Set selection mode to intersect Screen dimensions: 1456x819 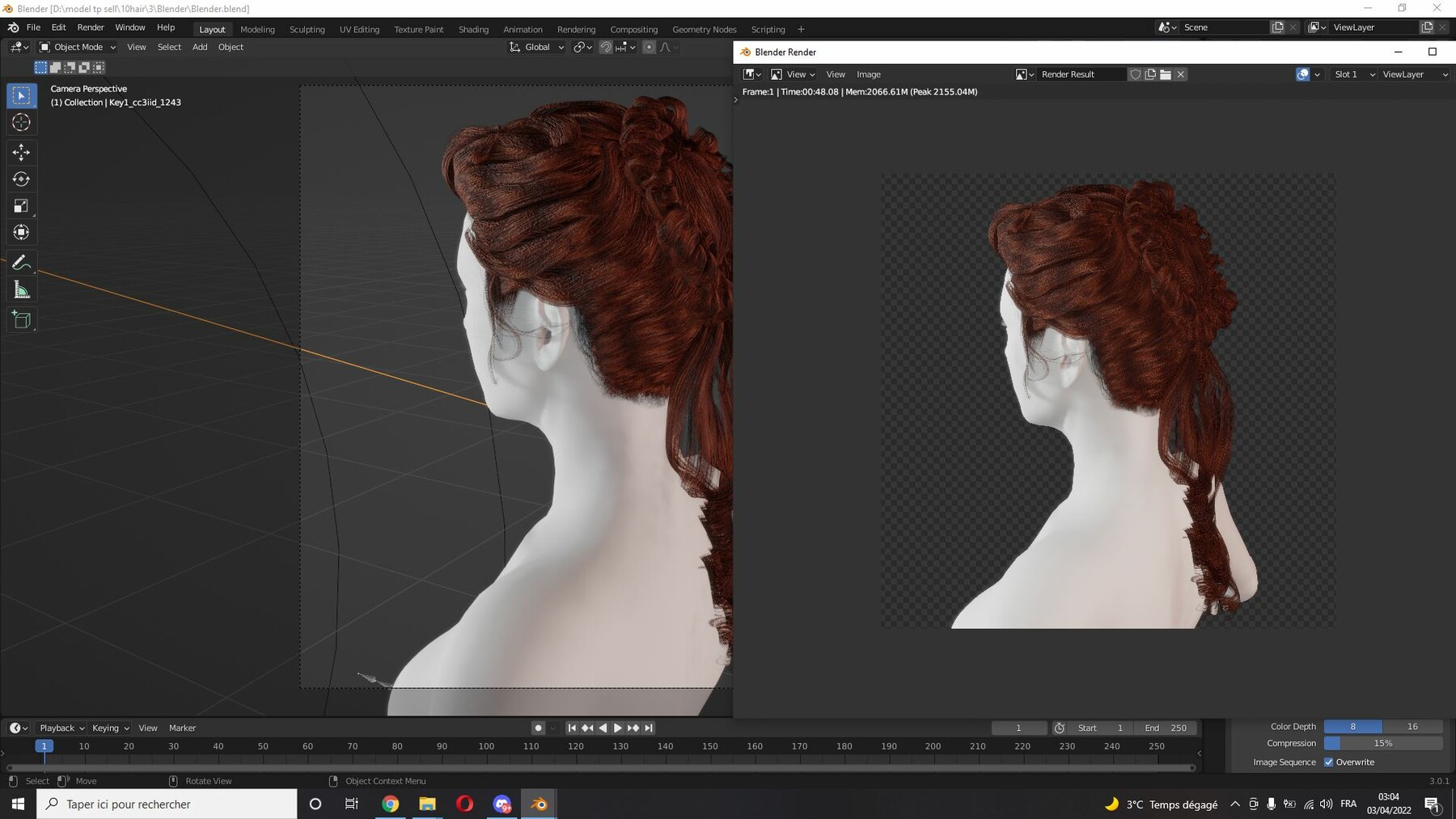point(99,67)
